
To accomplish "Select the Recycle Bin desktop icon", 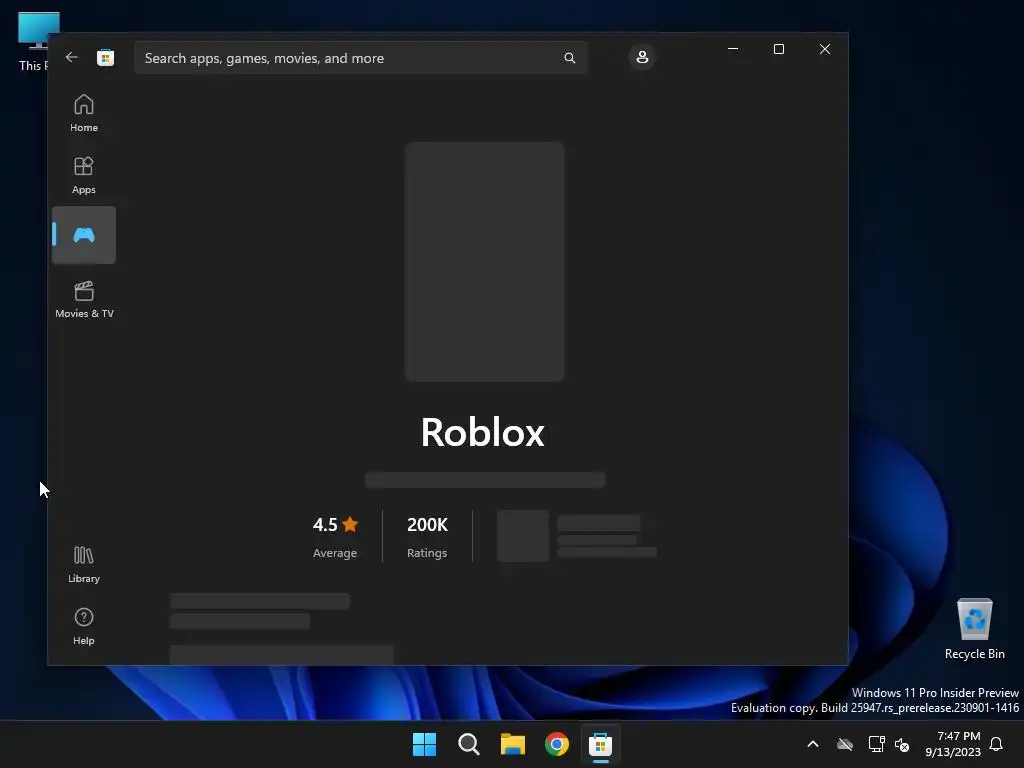I will pos(974,629).
